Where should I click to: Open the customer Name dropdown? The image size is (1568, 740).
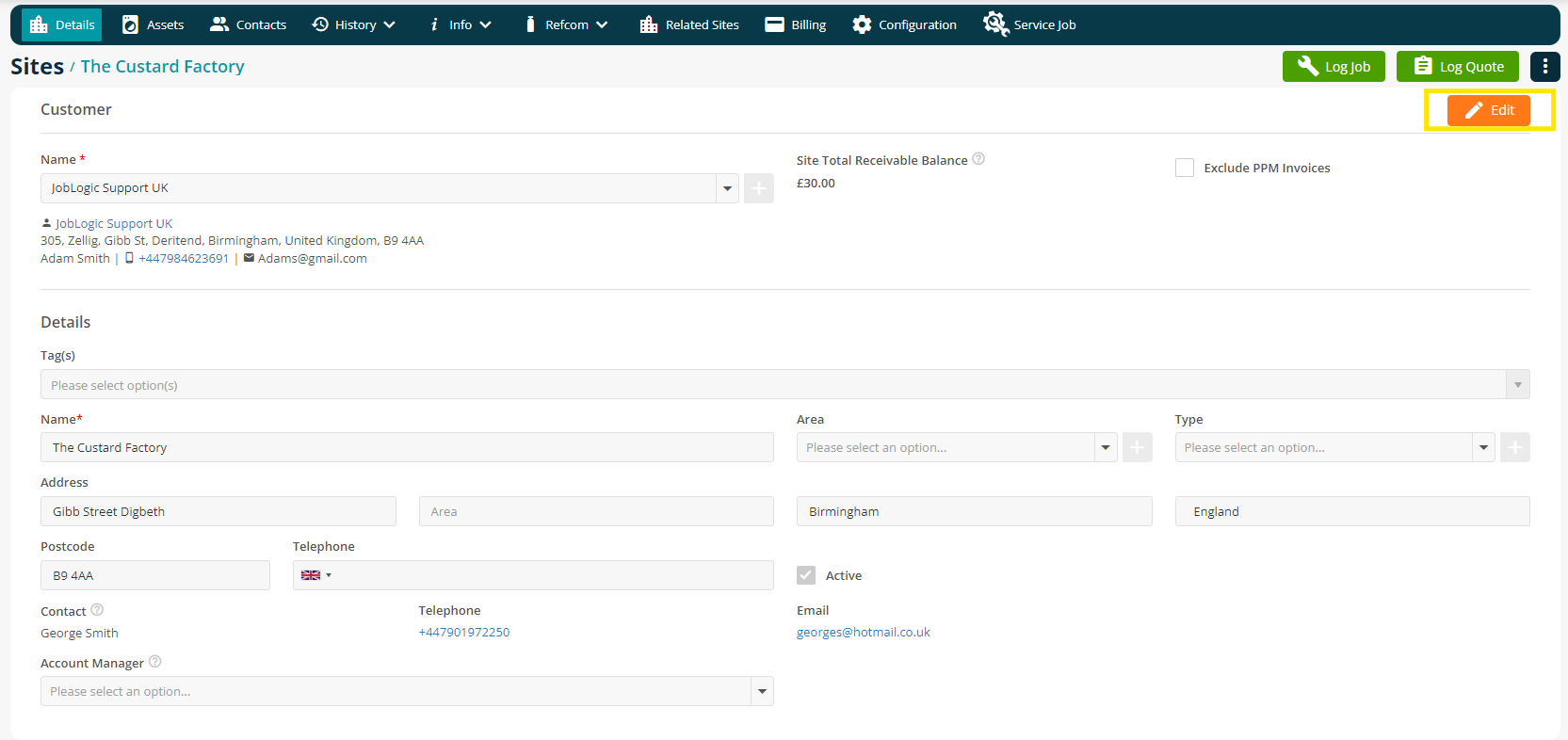[x=727, y=188]
